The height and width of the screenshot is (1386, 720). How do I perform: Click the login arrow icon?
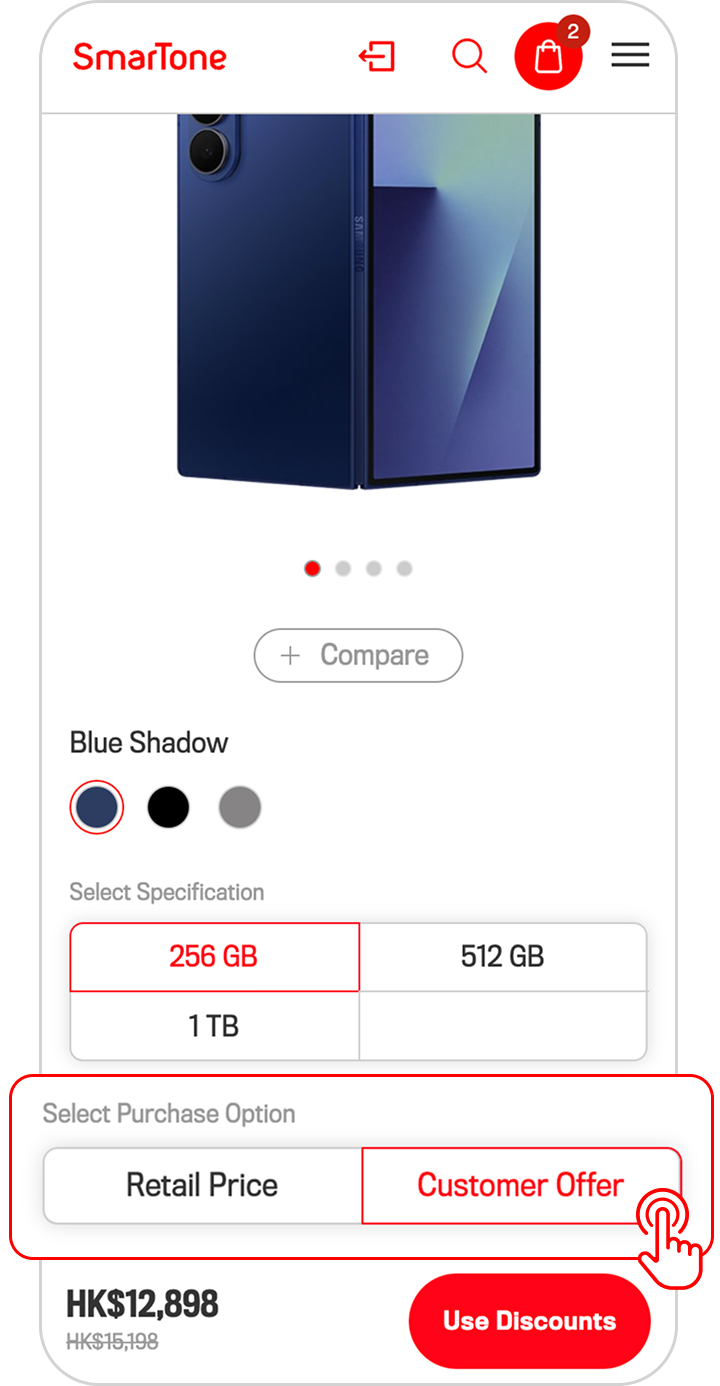pos(377,56)
